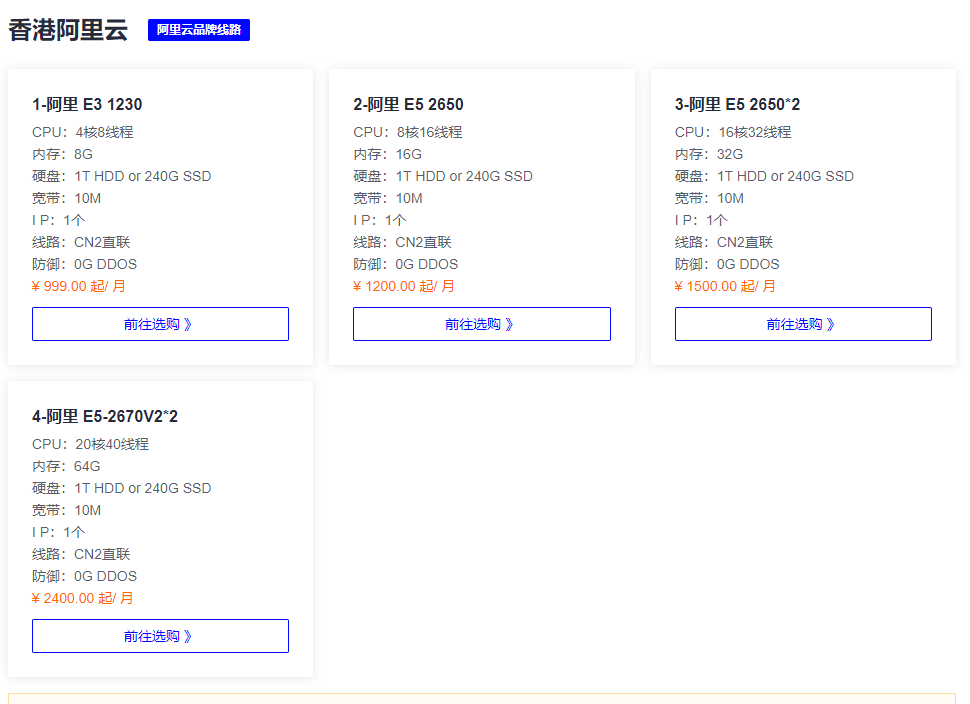Click the title 1-阿里 E3 1230

tap(87, 104)
